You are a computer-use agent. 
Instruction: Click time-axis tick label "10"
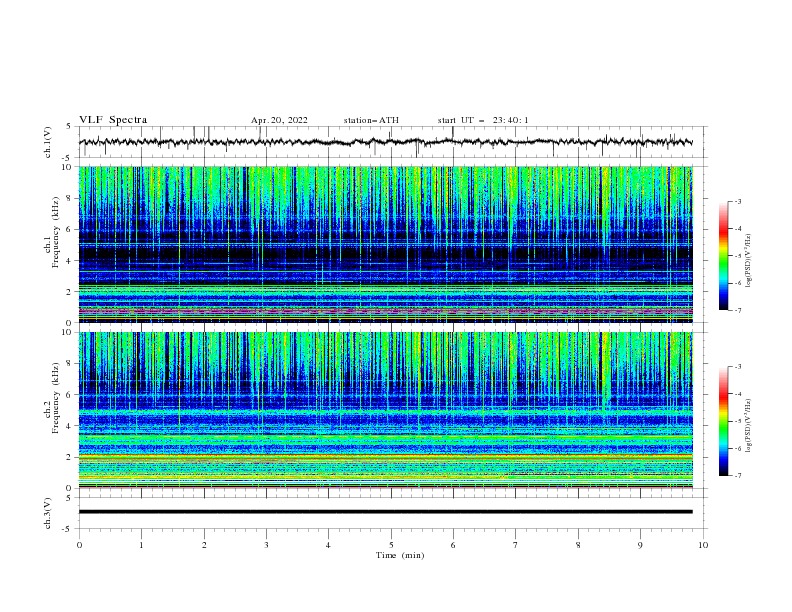click(703, 545)
